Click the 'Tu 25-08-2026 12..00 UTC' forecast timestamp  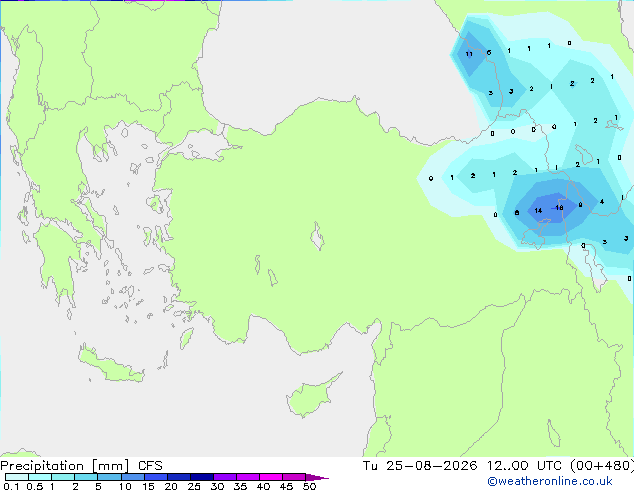pyautogui.click(x=462, y=466)
